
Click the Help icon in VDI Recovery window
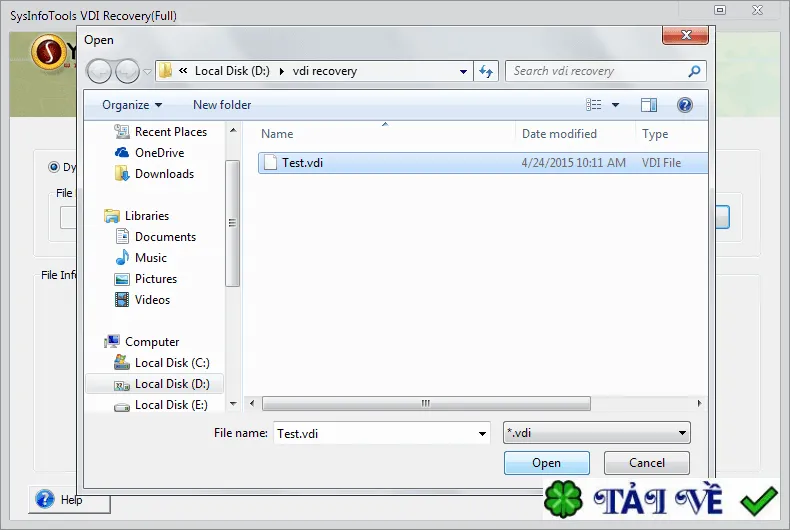[x=44, y=499]
